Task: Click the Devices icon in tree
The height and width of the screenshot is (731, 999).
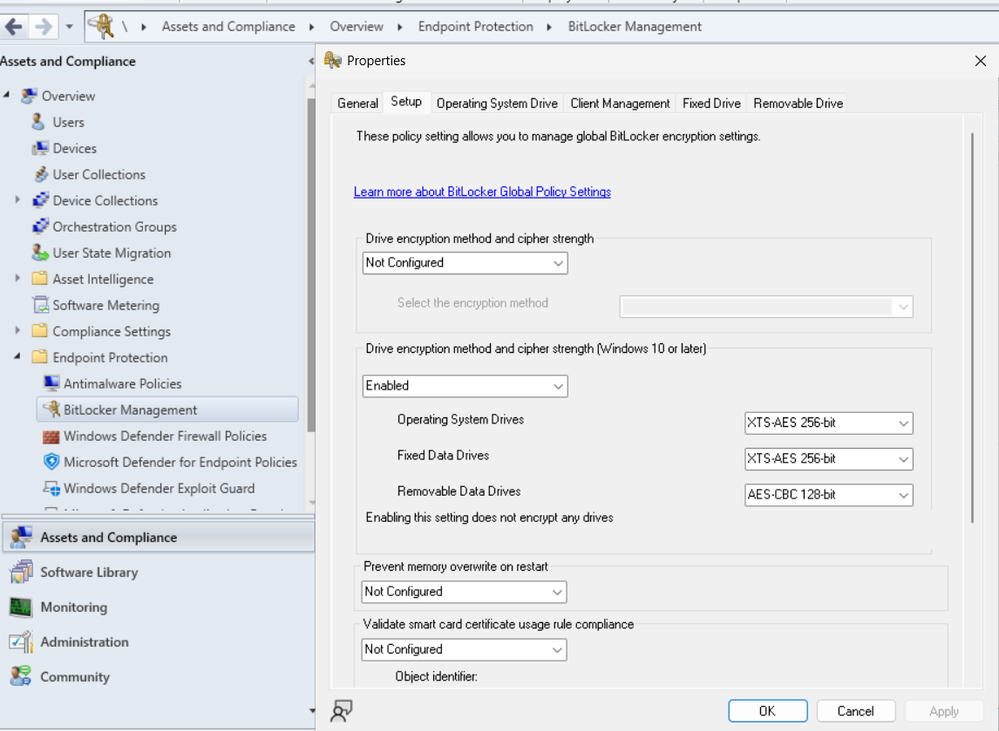Action: (x=40, y=148)
